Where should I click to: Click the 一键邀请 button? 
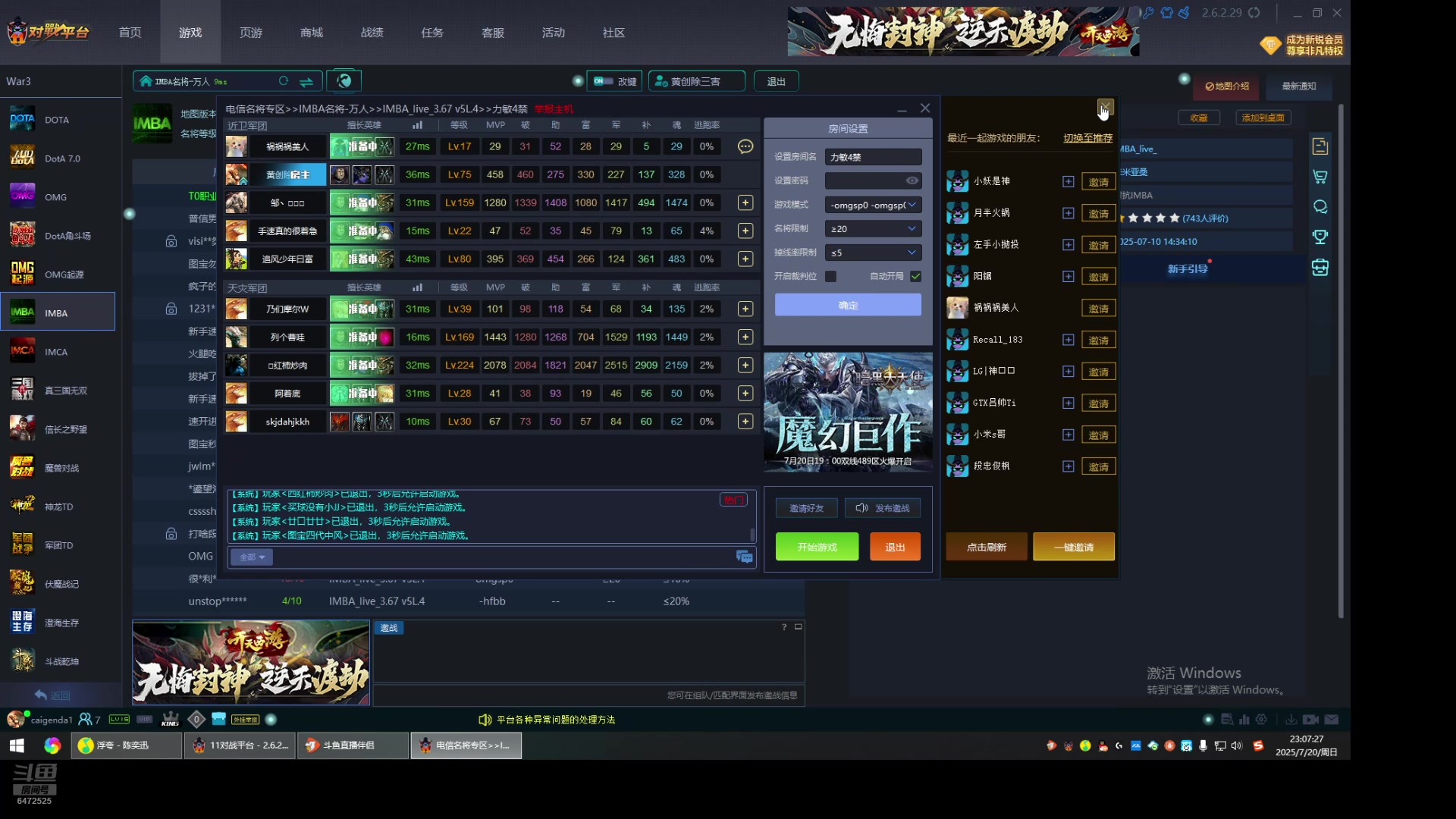click(x=1074, y=547)
